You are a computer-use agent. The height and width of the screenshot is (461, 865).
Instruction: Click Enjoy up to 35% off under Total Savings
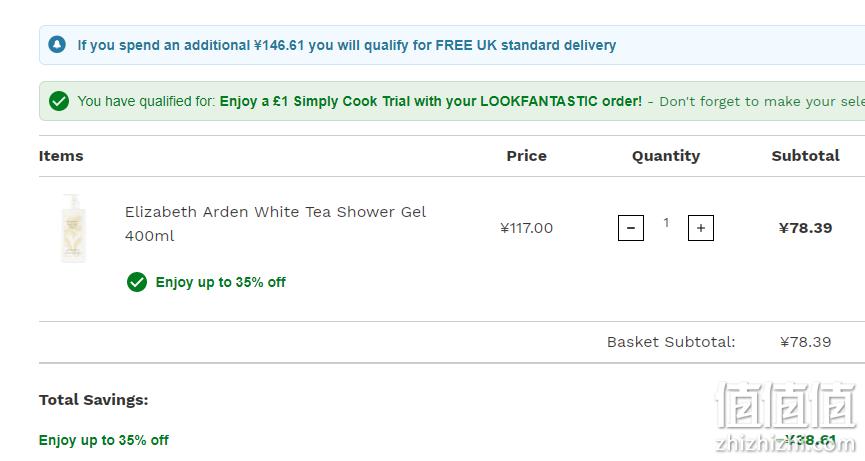tap(104, 440)
